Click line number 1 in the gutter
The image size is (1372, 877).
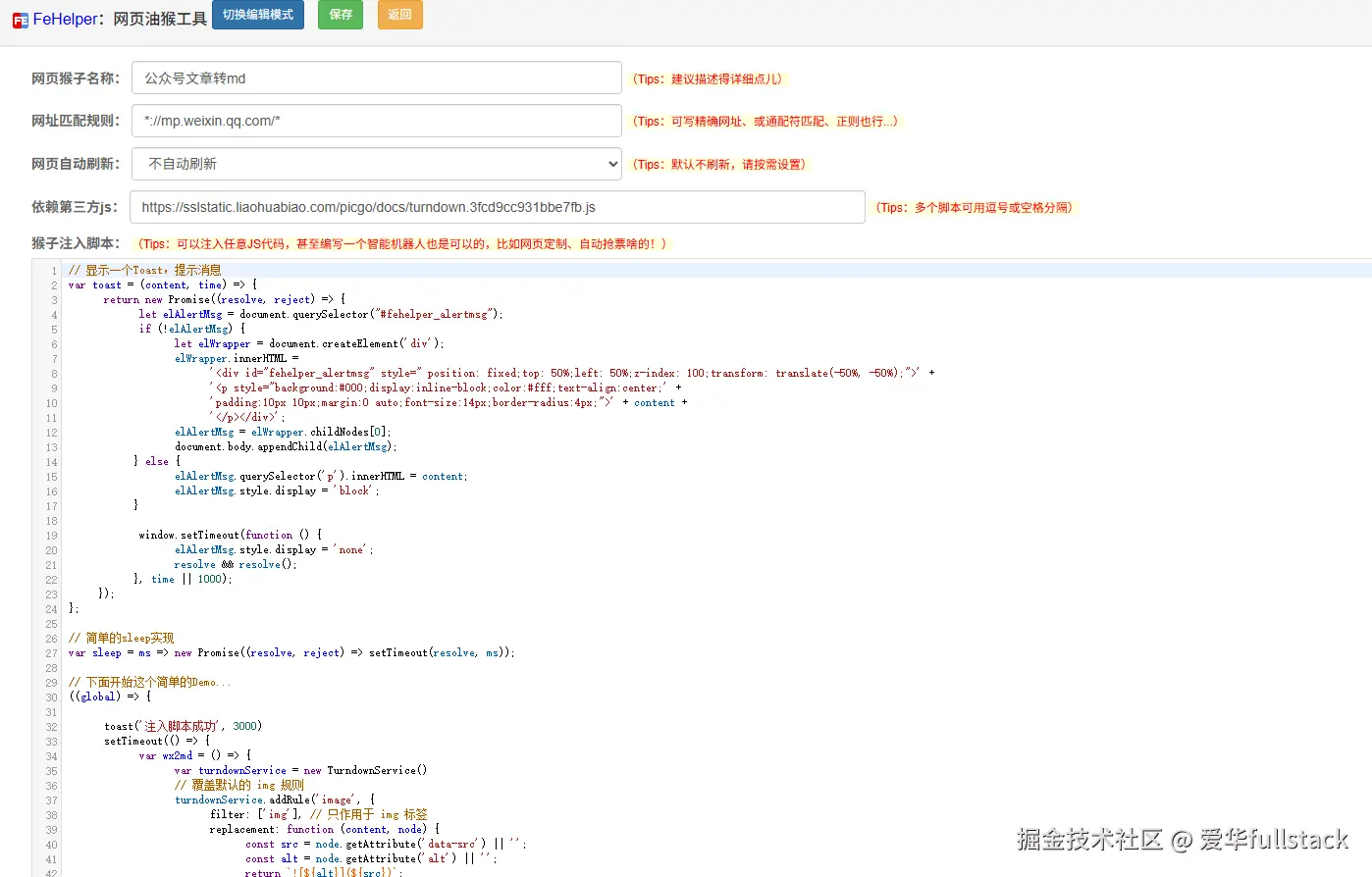(x=54, y=270)
